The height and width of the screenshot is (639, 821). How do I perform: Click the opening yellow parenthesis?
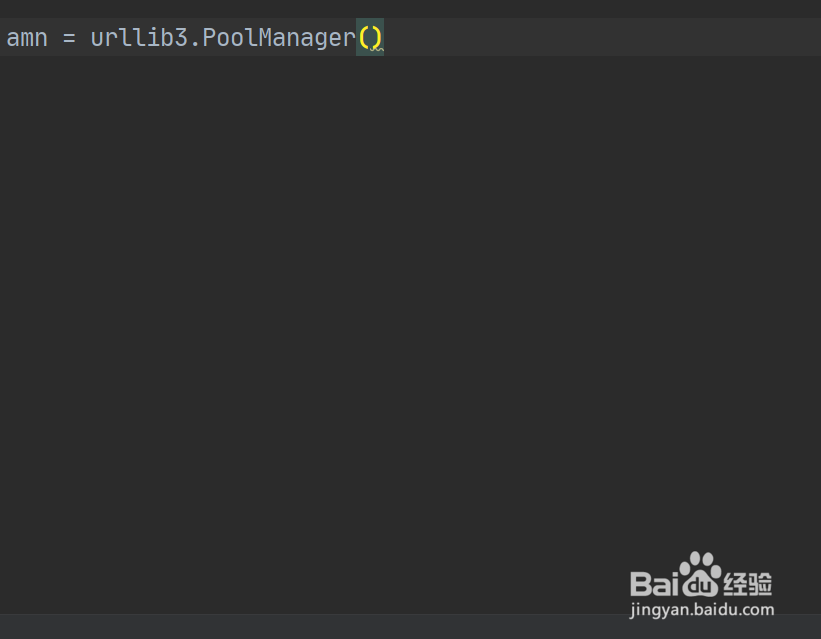coord(364,38)
